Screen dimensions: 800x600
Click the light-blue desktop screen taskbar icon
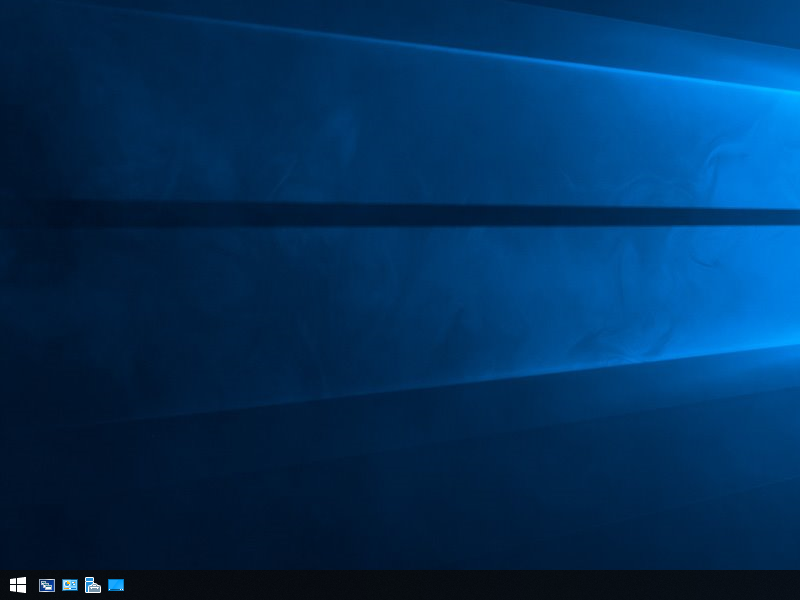click(116, 585)
